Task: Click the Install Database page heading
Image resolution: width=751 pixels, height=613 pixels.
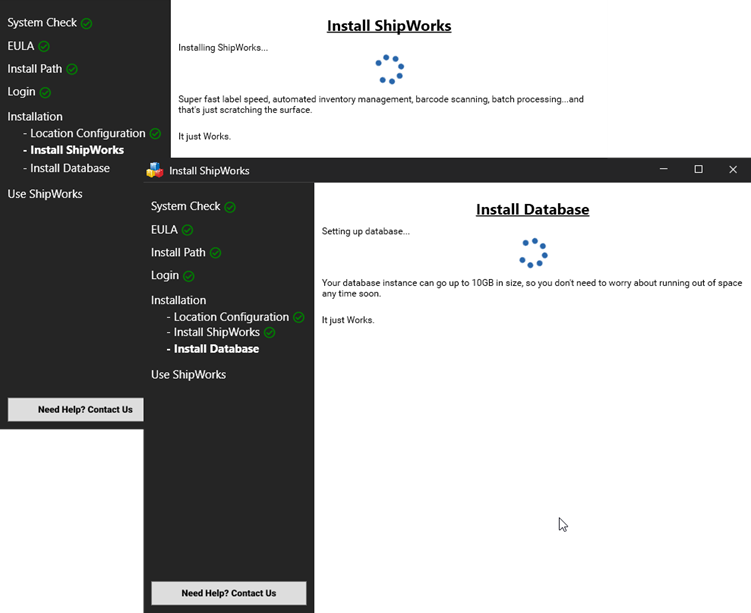Action: (533, 210)
